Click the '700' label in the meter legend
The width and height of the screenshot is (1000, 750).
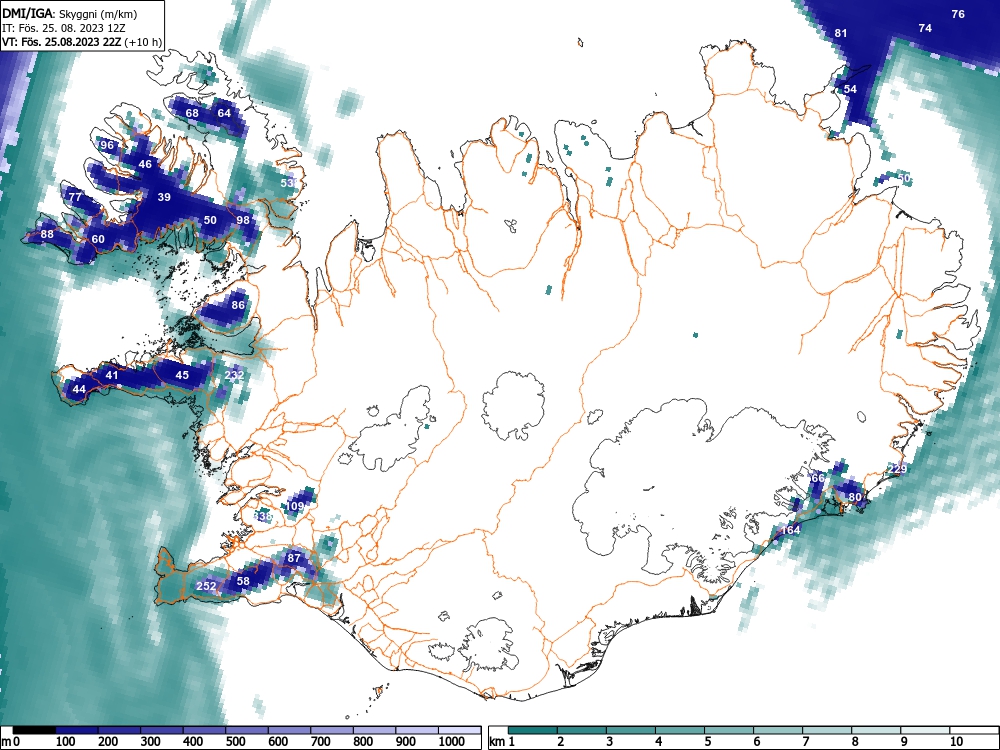[x=320, y=742]
